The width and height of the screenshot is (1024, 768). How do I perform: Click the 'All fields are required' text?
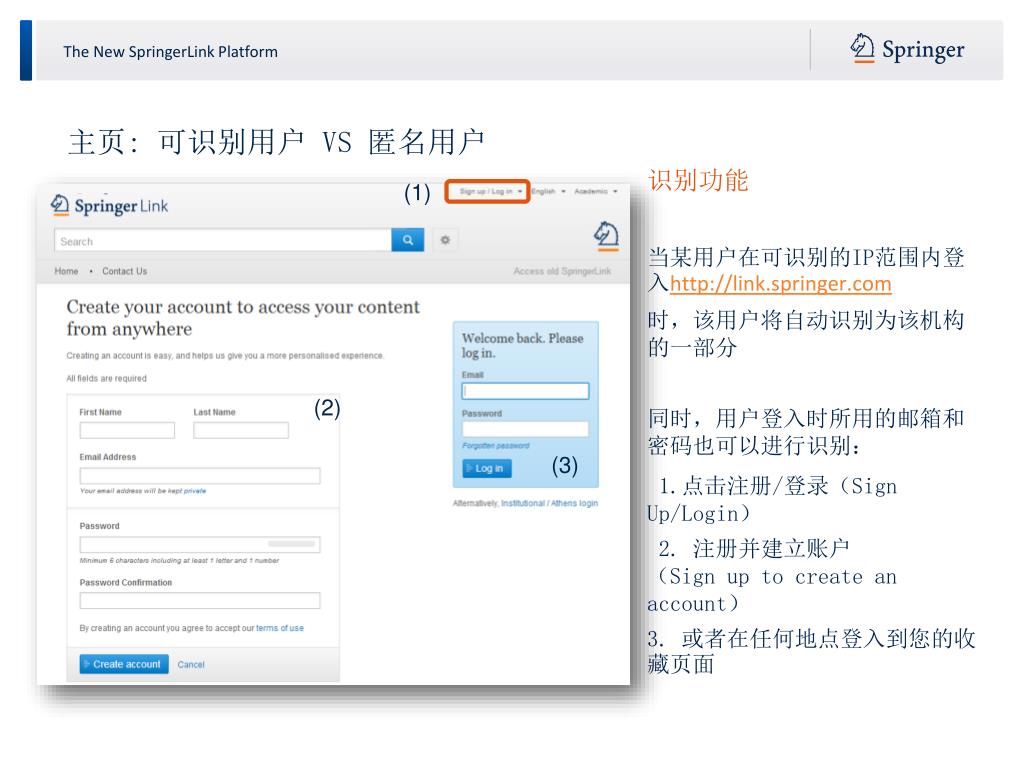click(x=106, y=378)
